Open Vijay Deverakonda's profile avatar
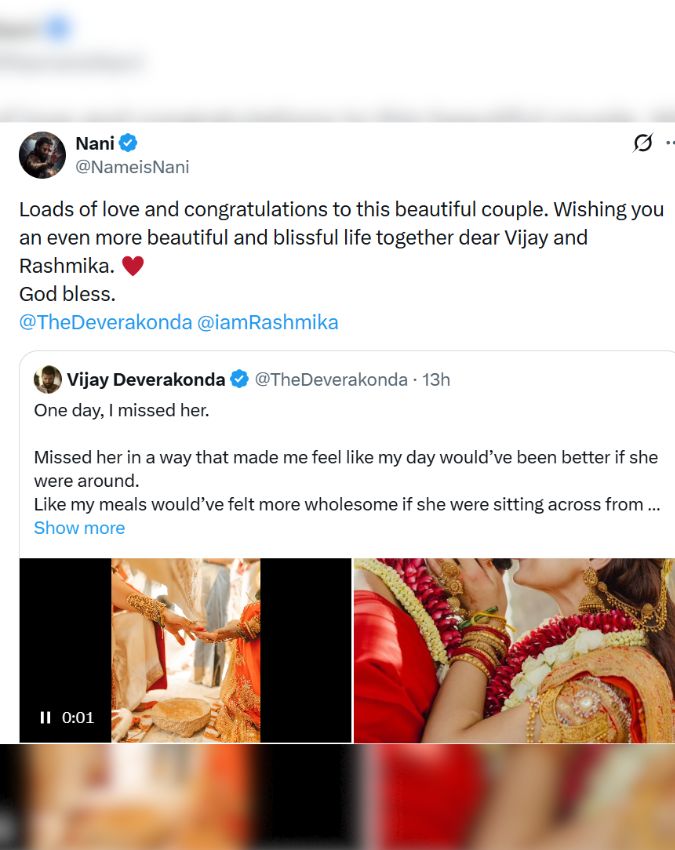 [x=47, y=378]
